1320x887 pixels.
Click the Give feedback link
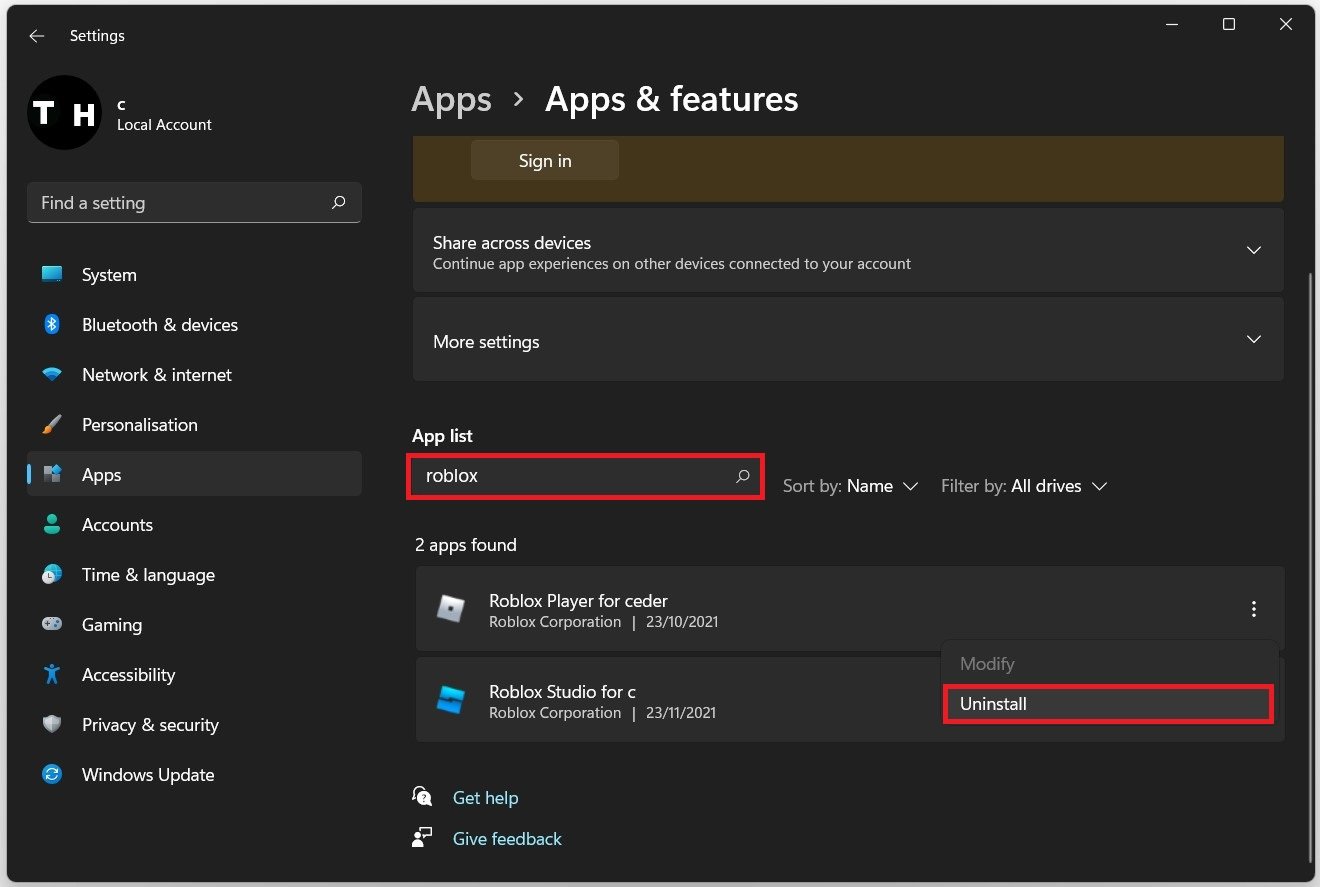pyautogui.click(x=507, y=839)
